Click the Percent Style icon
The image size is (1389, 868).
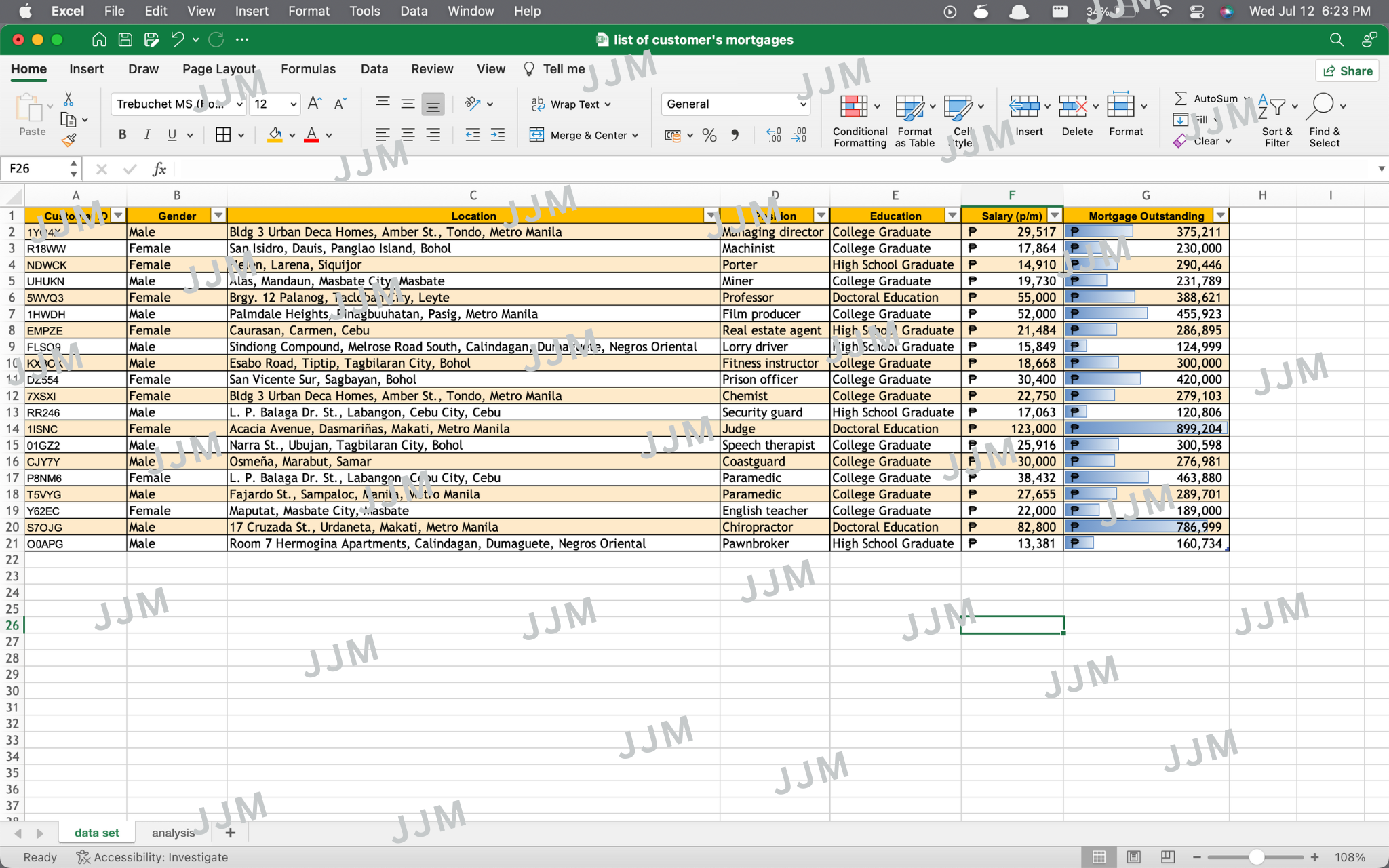point(709,136)
